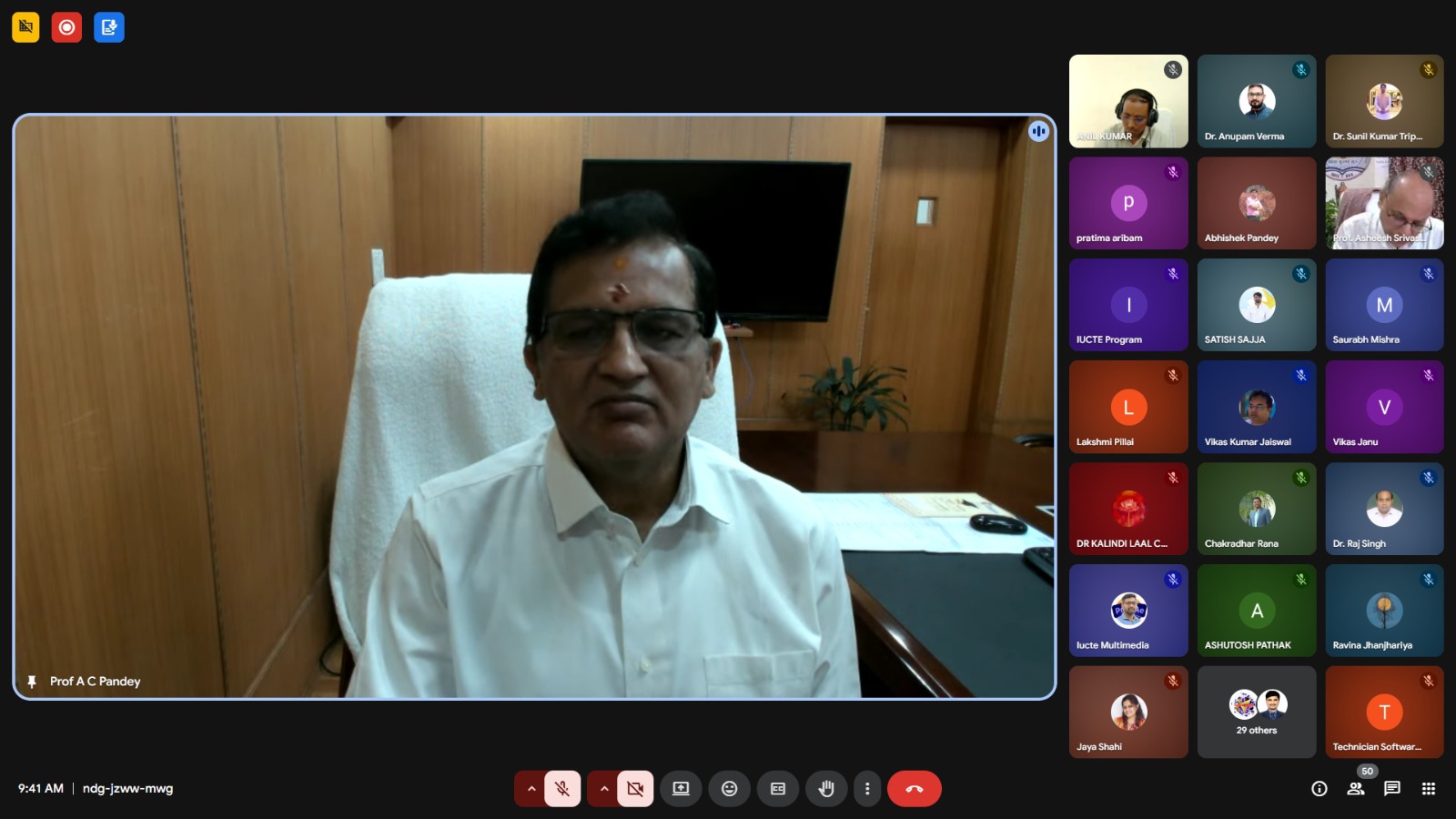Viewport: 1456px width, 819px height.
Task: Expand video settings arrow beside camera
Action: tap(604, 789)
